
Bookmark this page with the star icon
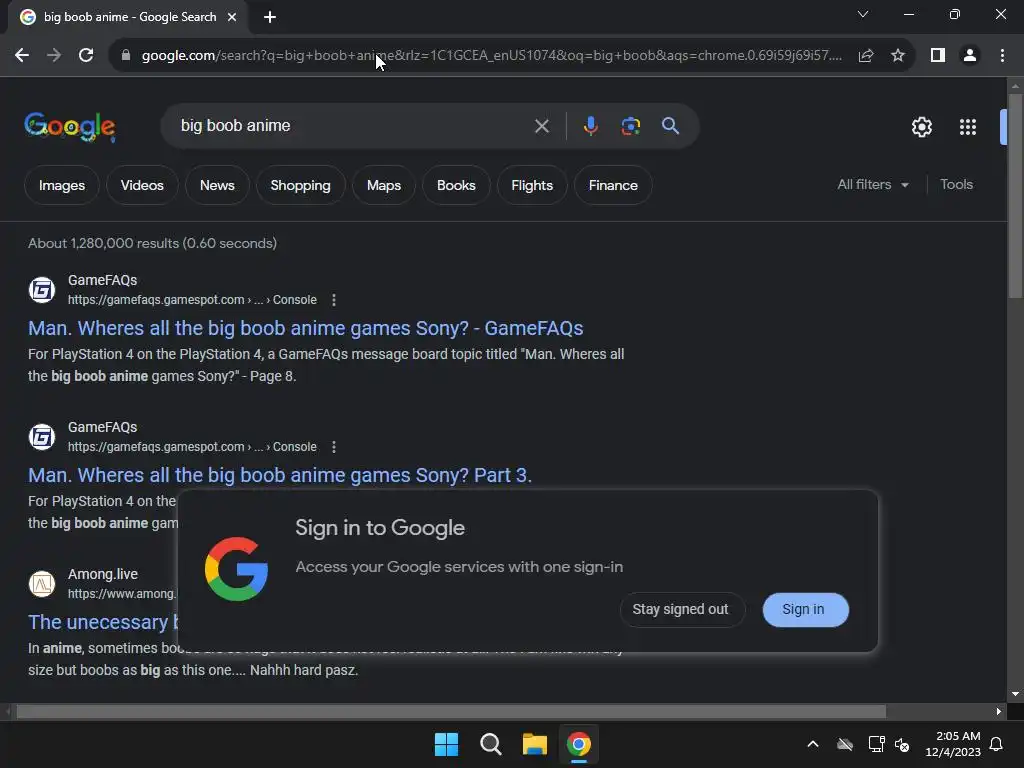(898, 56)
